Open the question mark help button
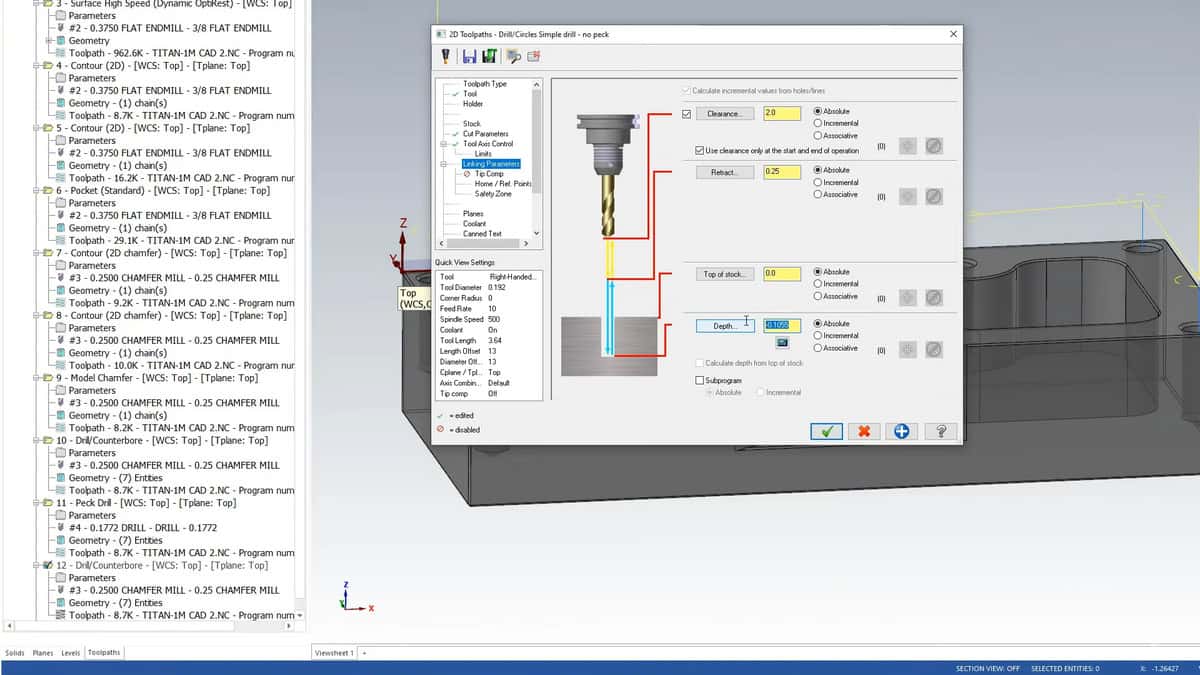The image size is (1200, 675). coord(940,431)
